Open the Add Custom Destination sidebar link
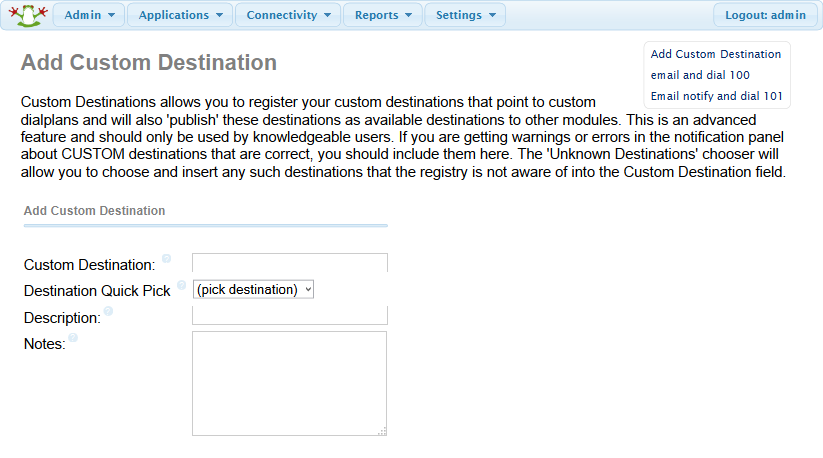This screenshot has width=823, height=458. coord(716,54)
